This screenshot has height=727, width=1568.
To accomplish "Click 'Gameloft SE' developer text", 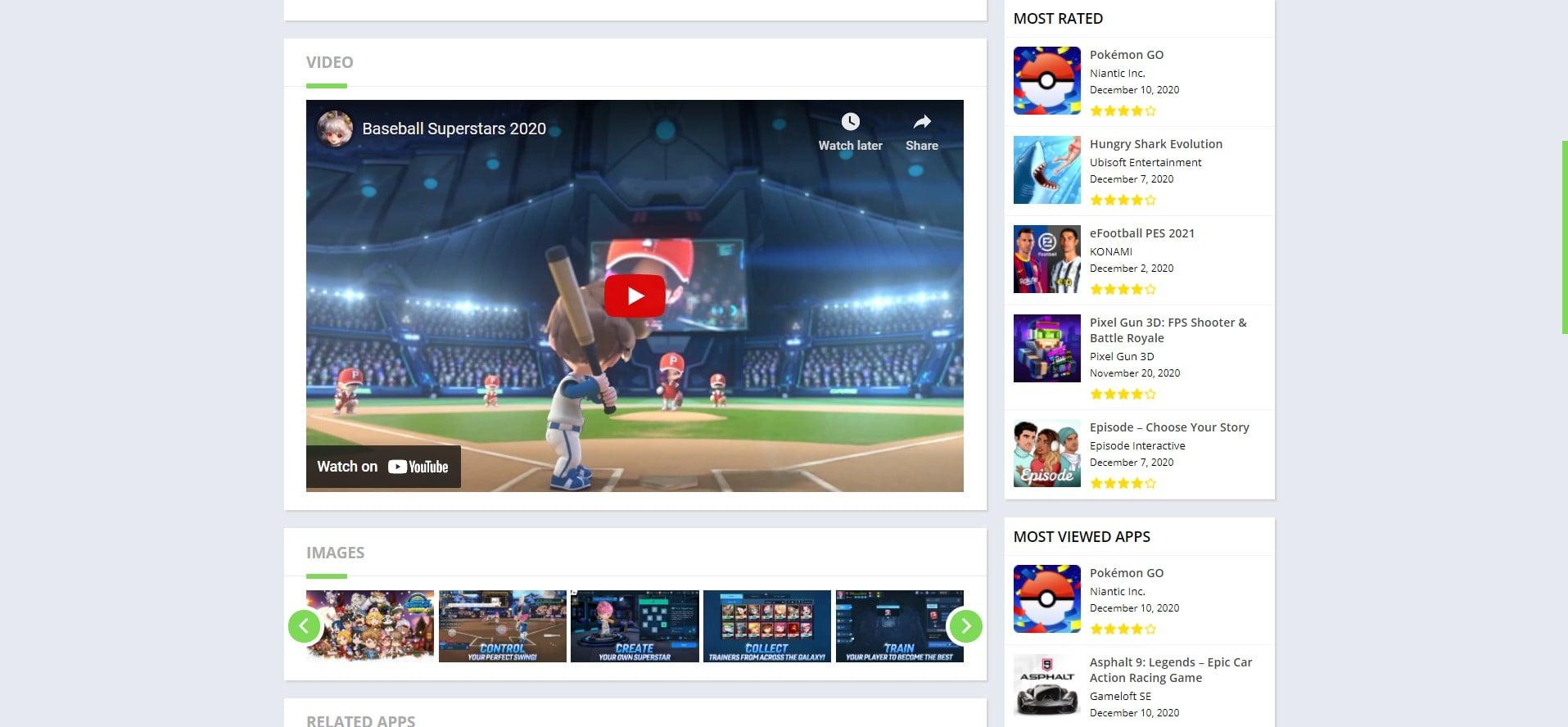I will [x=1120, y=696].
